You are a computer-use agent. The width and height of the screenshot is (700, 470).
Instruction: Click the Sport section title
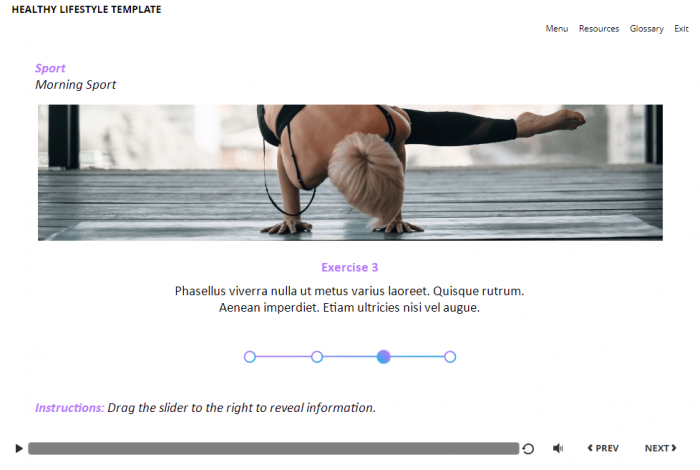50,68
